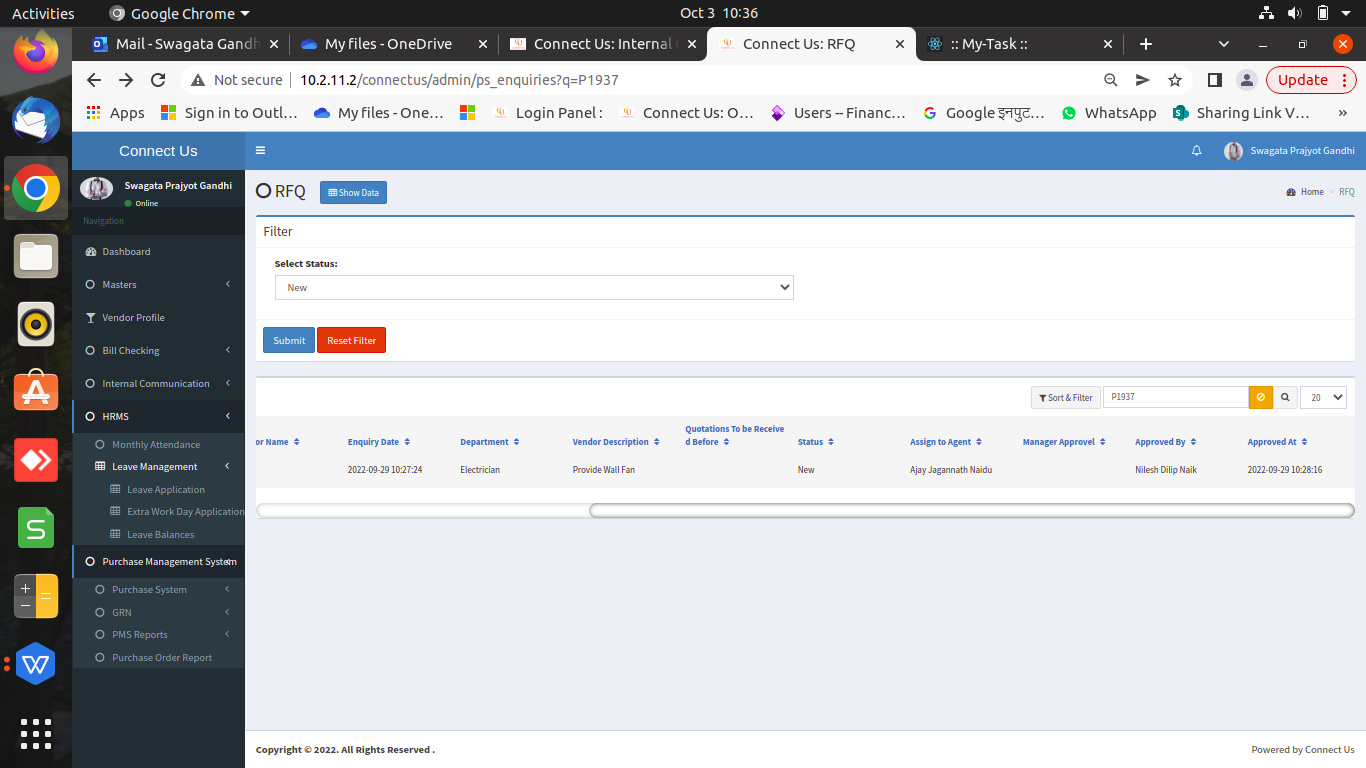Click Show Data button
1366x768 pixels.
(x=353, y=192)
